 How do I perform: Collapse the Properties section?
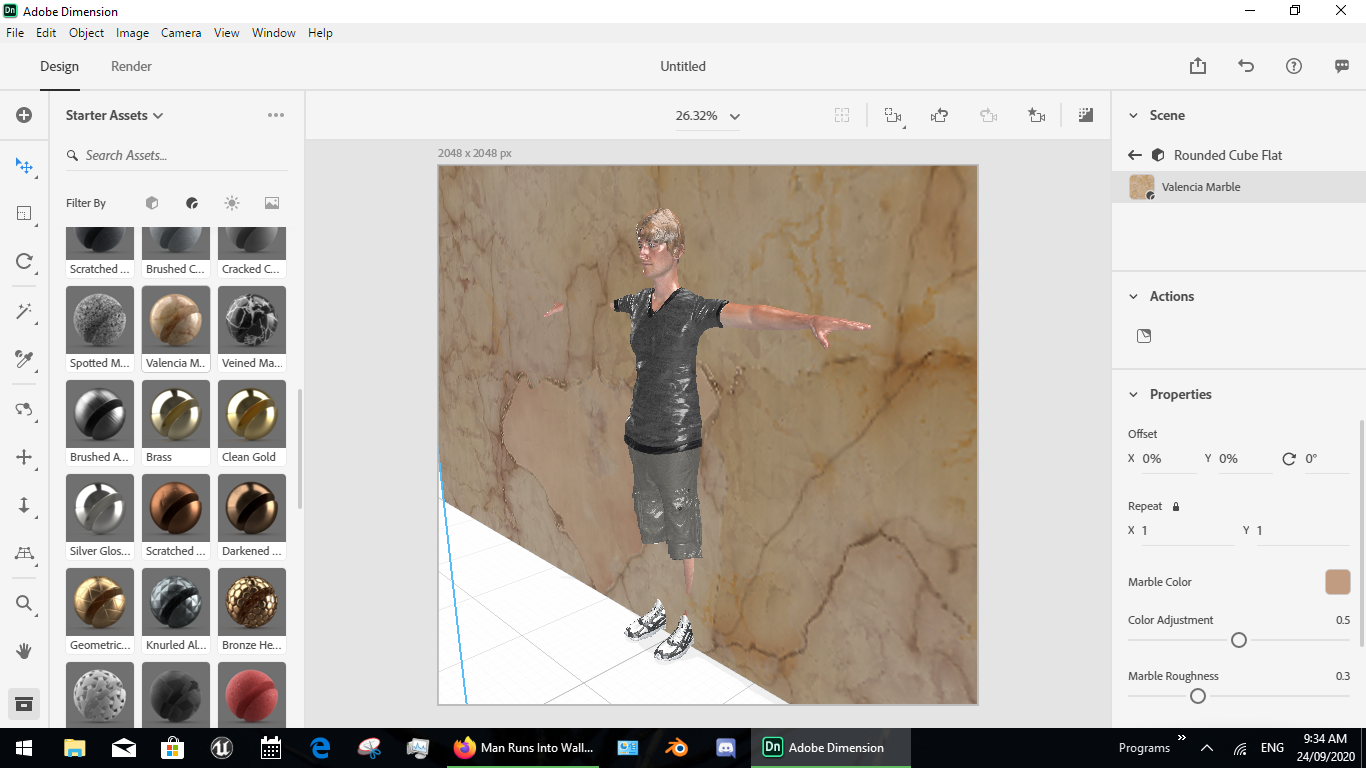click(1133, 394)
